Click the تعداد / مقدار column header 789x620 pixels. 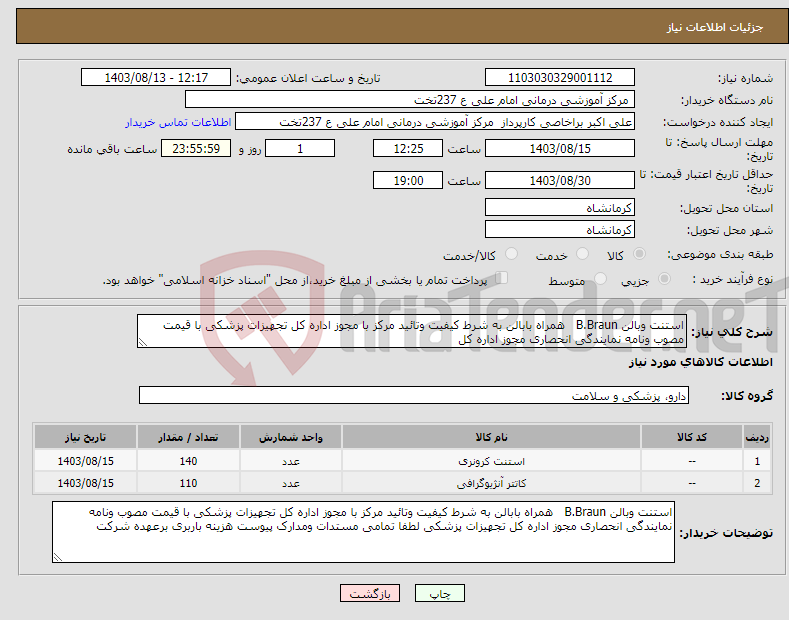tap(188, 437)
